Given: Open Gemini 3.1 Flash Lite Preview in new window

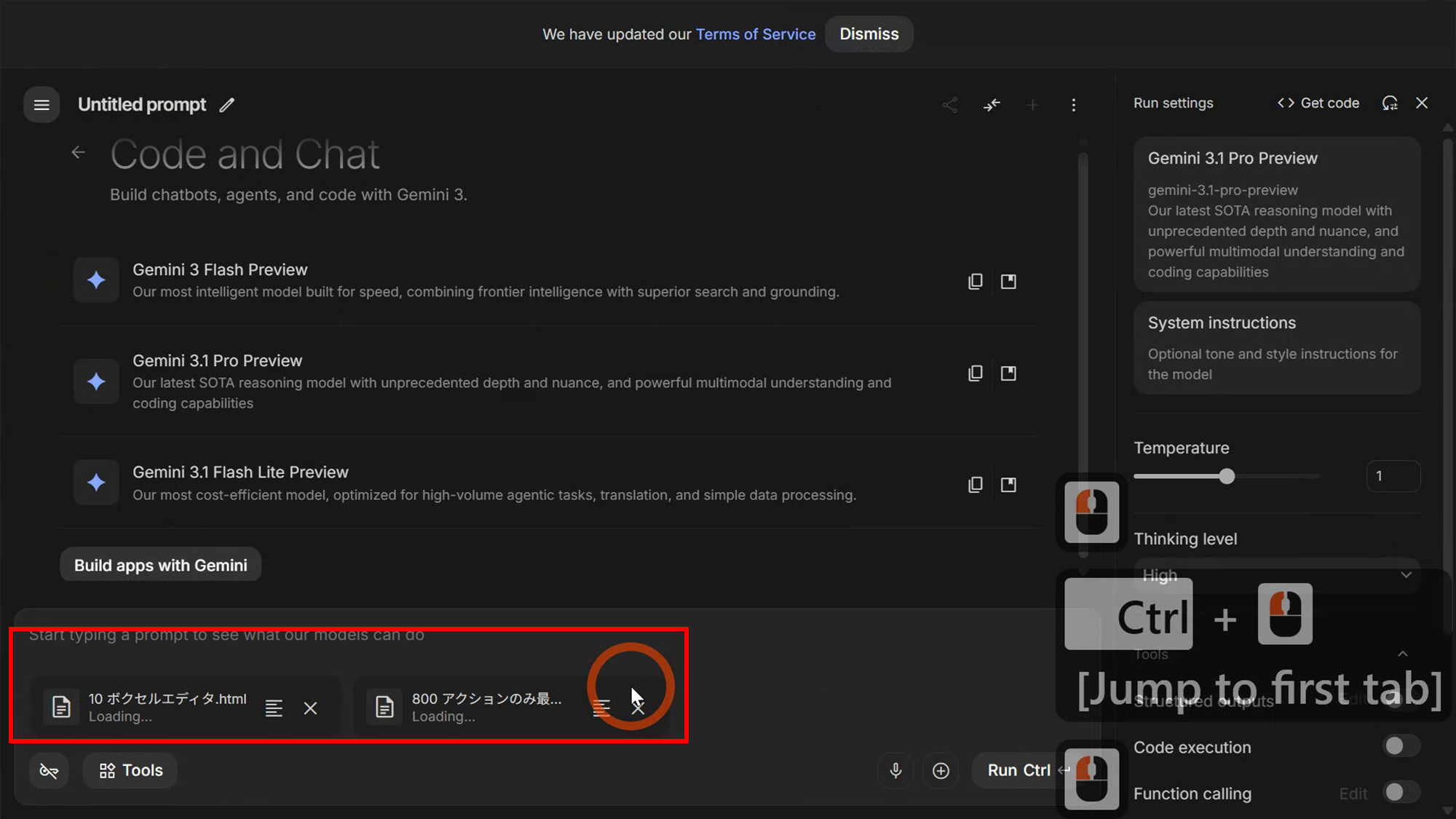Looking at the screenshot, I should pyautogui.click(x=1008, y=485).
